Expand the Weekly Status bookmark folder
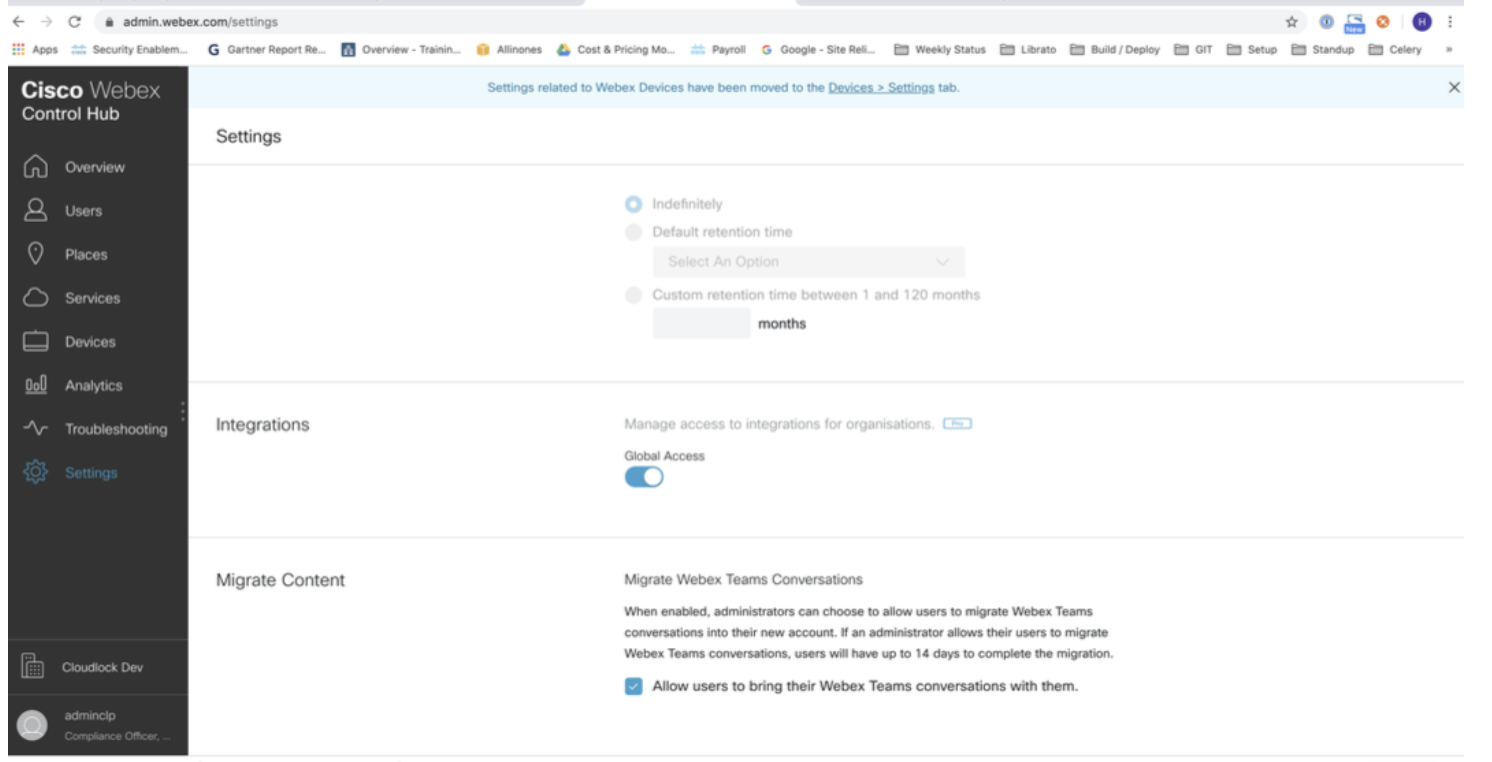1492x762 pixels. (939, 49)
